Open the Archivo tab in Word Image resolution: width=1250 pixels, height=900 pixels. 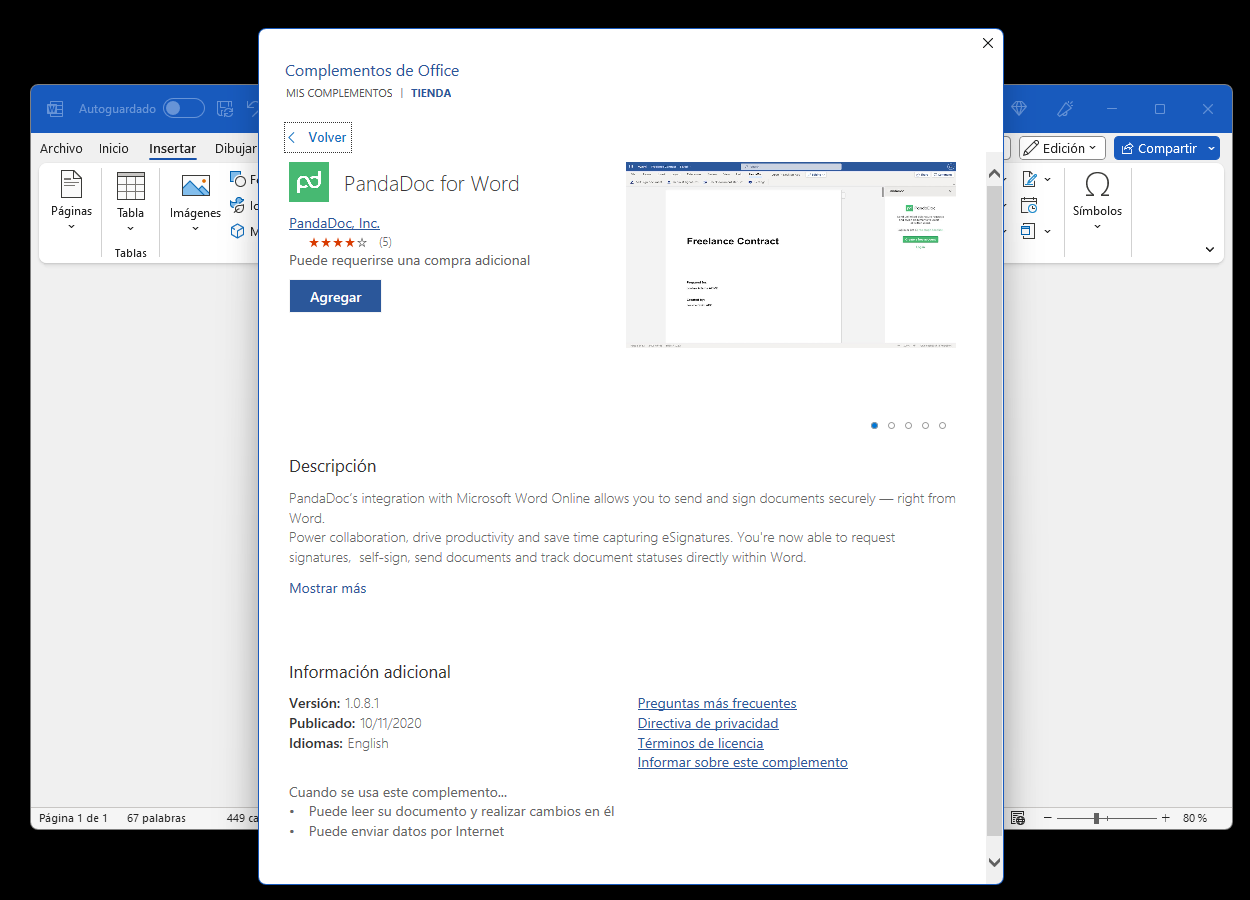[x=61, y=148]
